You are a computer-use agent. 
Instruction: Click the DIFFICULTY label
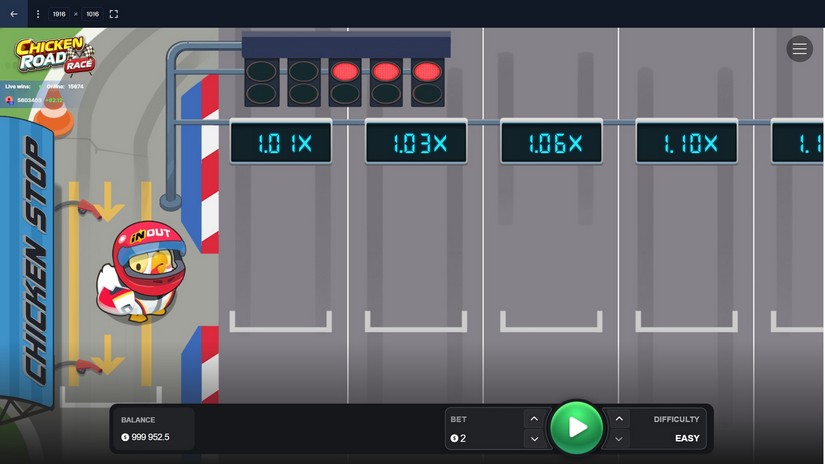point(676,419)
